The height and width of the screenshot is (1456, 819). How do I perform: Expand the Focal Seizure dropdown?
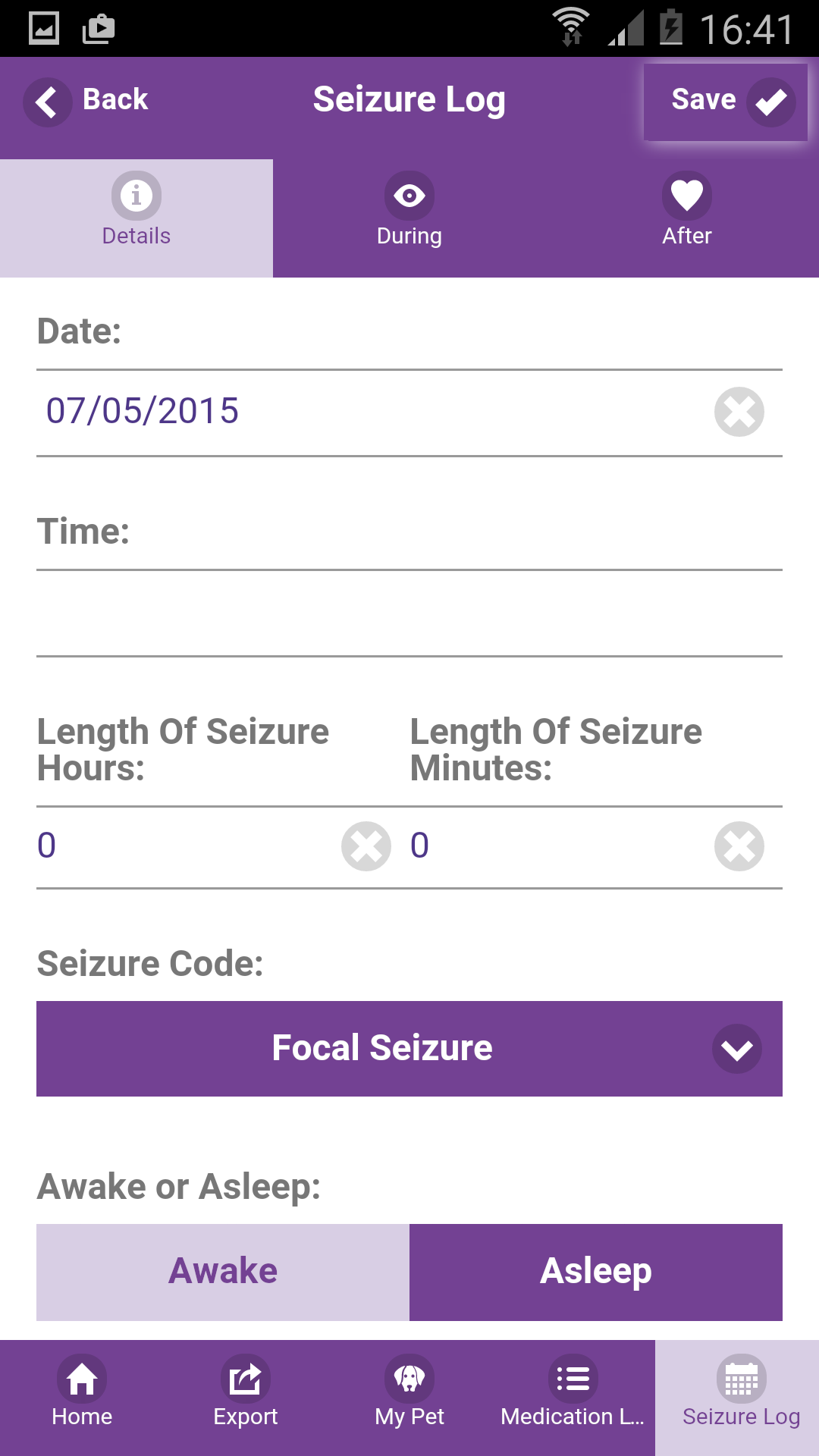[x=409, y=1049]
